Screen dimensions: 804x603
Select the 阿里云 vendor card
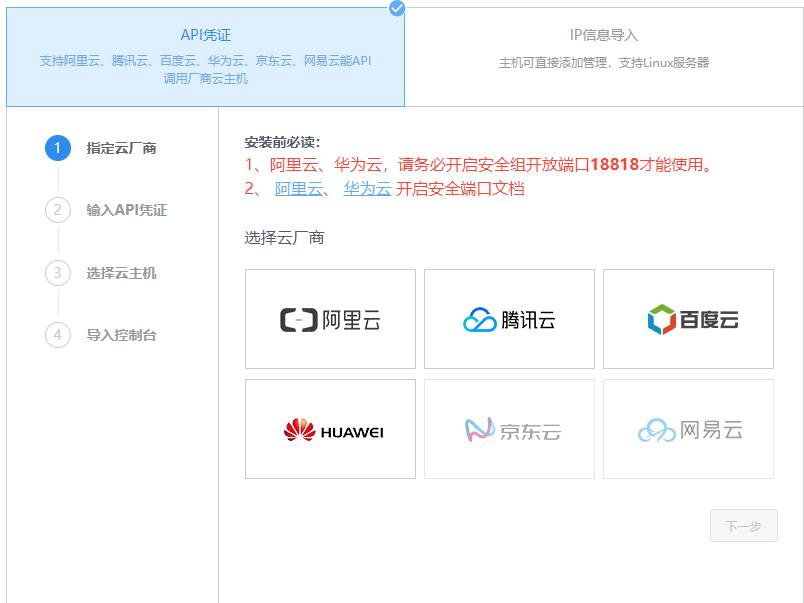coord(330,319)
